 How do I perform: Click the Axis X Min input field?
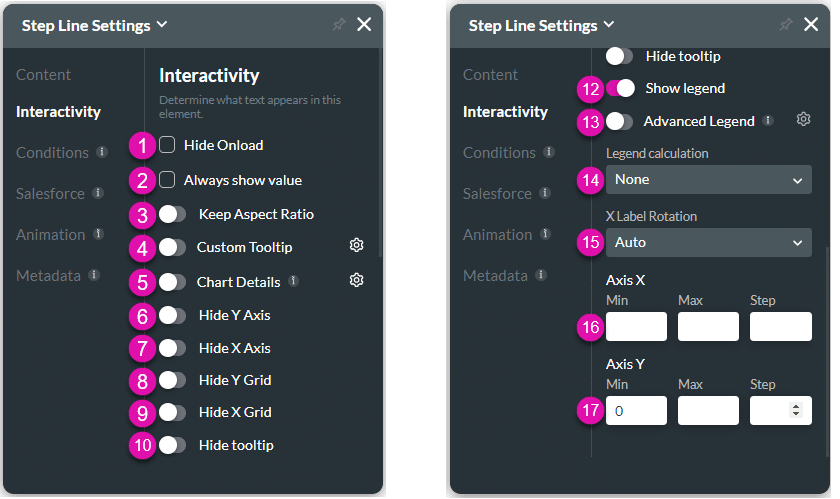pyautogui.click(x=636, y=326)
